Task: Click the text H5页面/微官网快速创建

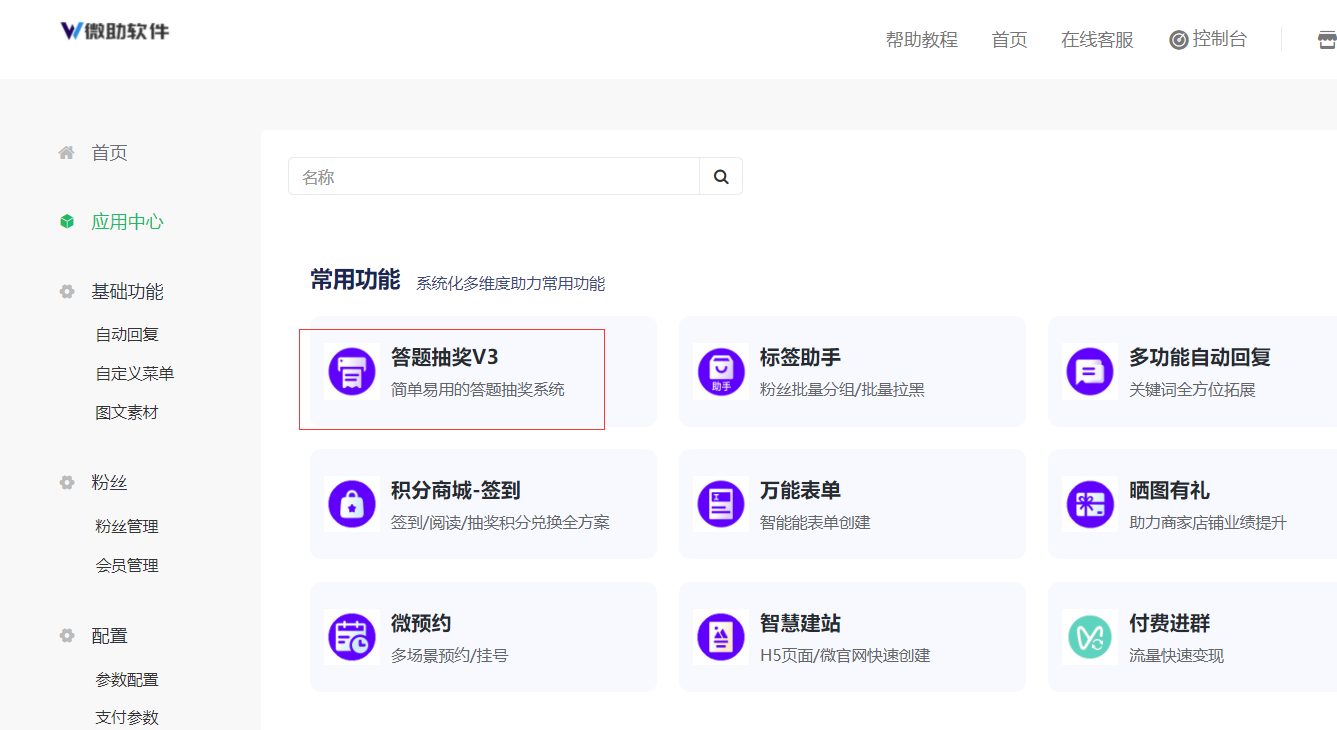Action: [845, 656]
